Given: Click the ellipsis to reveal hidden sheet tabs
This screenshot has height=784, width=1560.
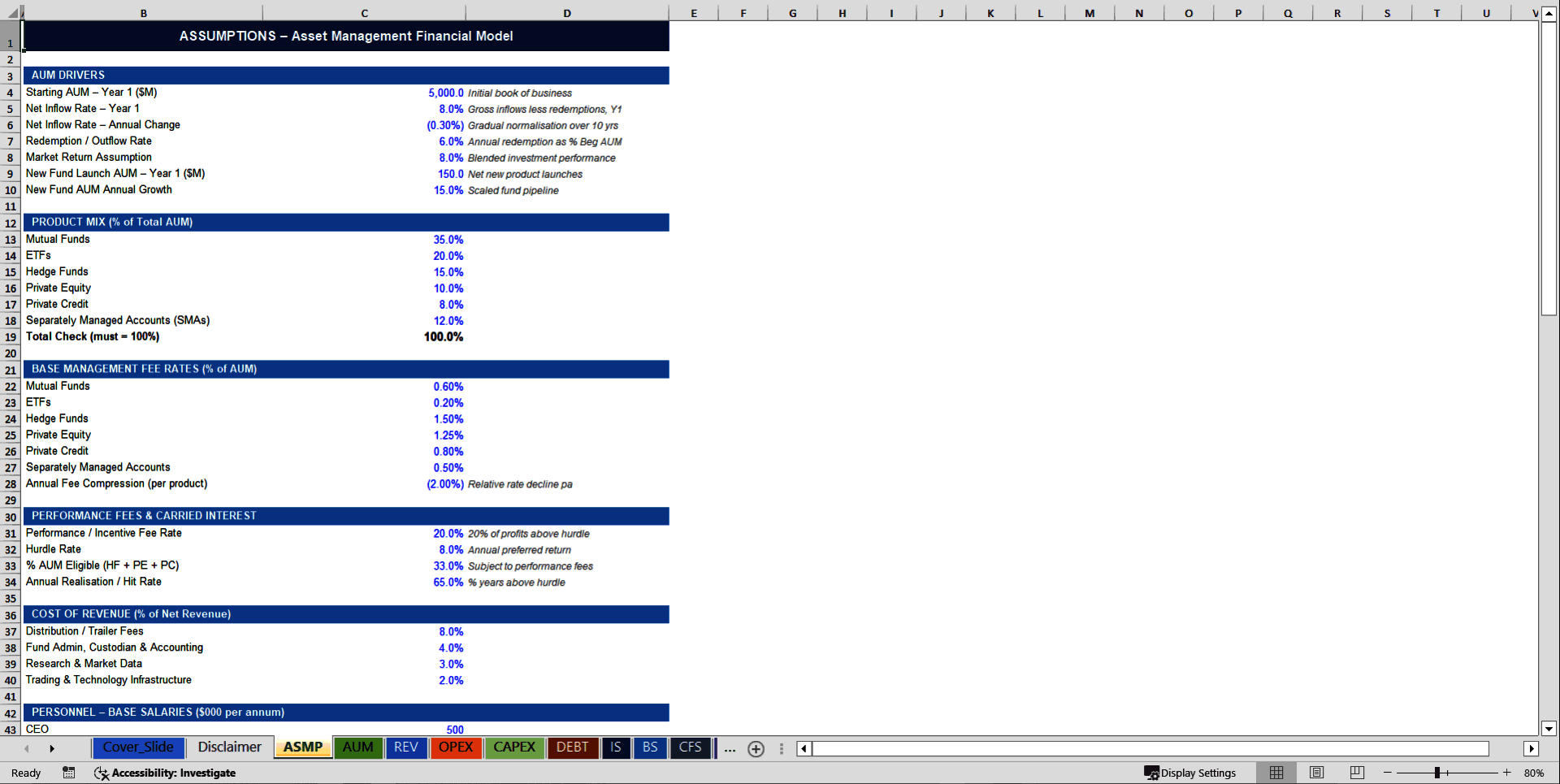Looking at the screenshot, I should tap(730, 748).
